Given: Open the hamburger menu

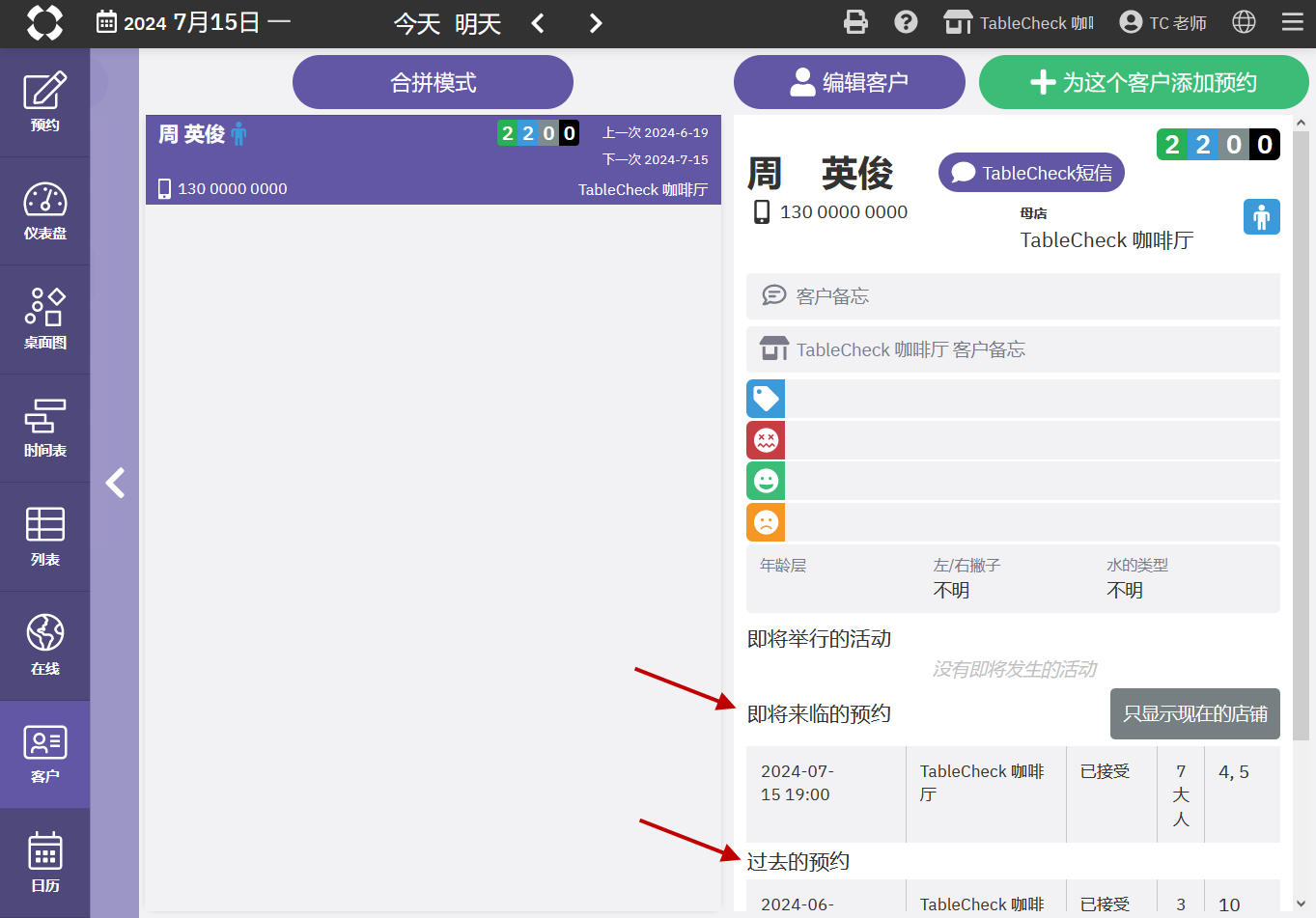Looking at the screenshot, I should pyautogui.click(x=1293, y=22).
